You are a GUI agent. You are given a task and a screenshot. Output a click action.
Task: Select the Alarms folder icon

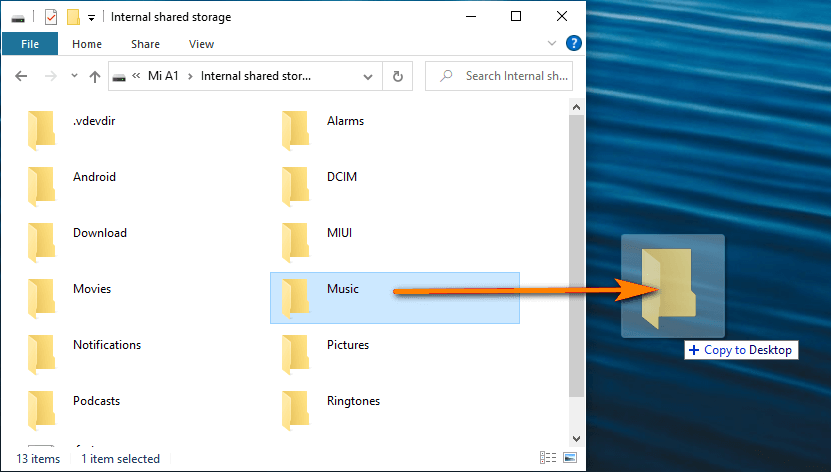point(295,130)
